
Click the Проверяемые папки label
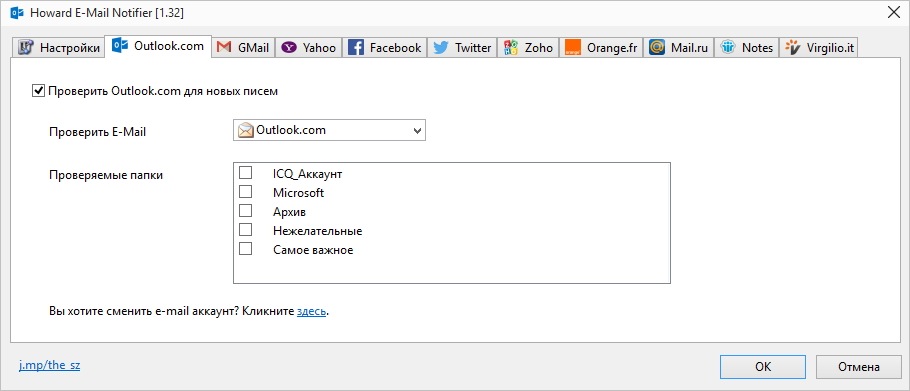(106, 175)
